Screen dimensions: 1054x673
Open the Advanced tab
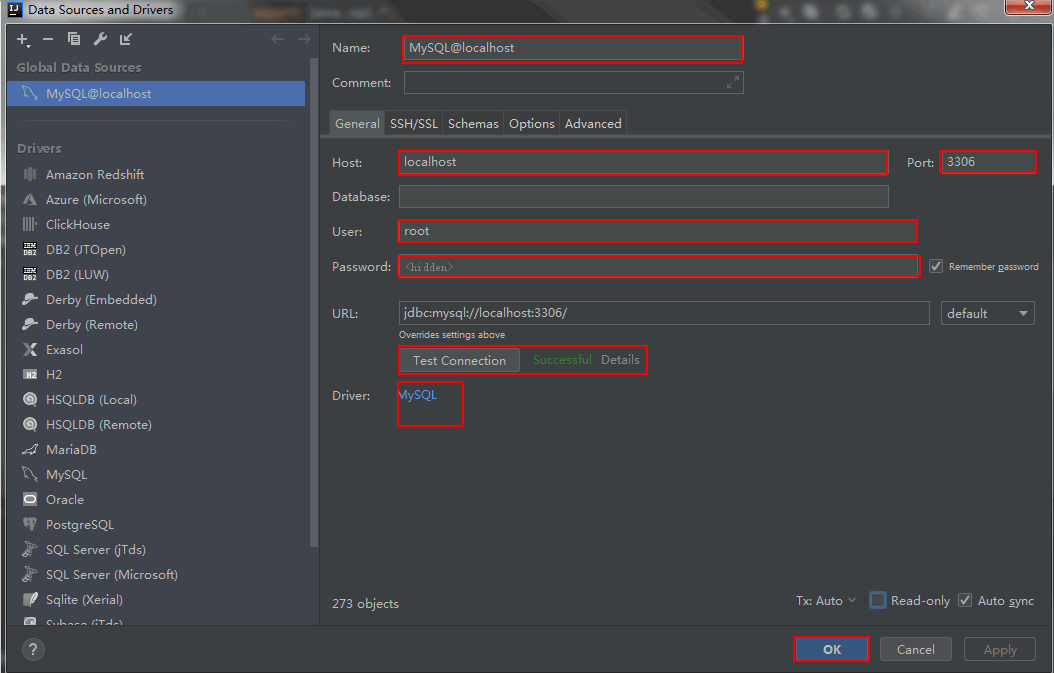pyautogui.click(x=593, y=124)
